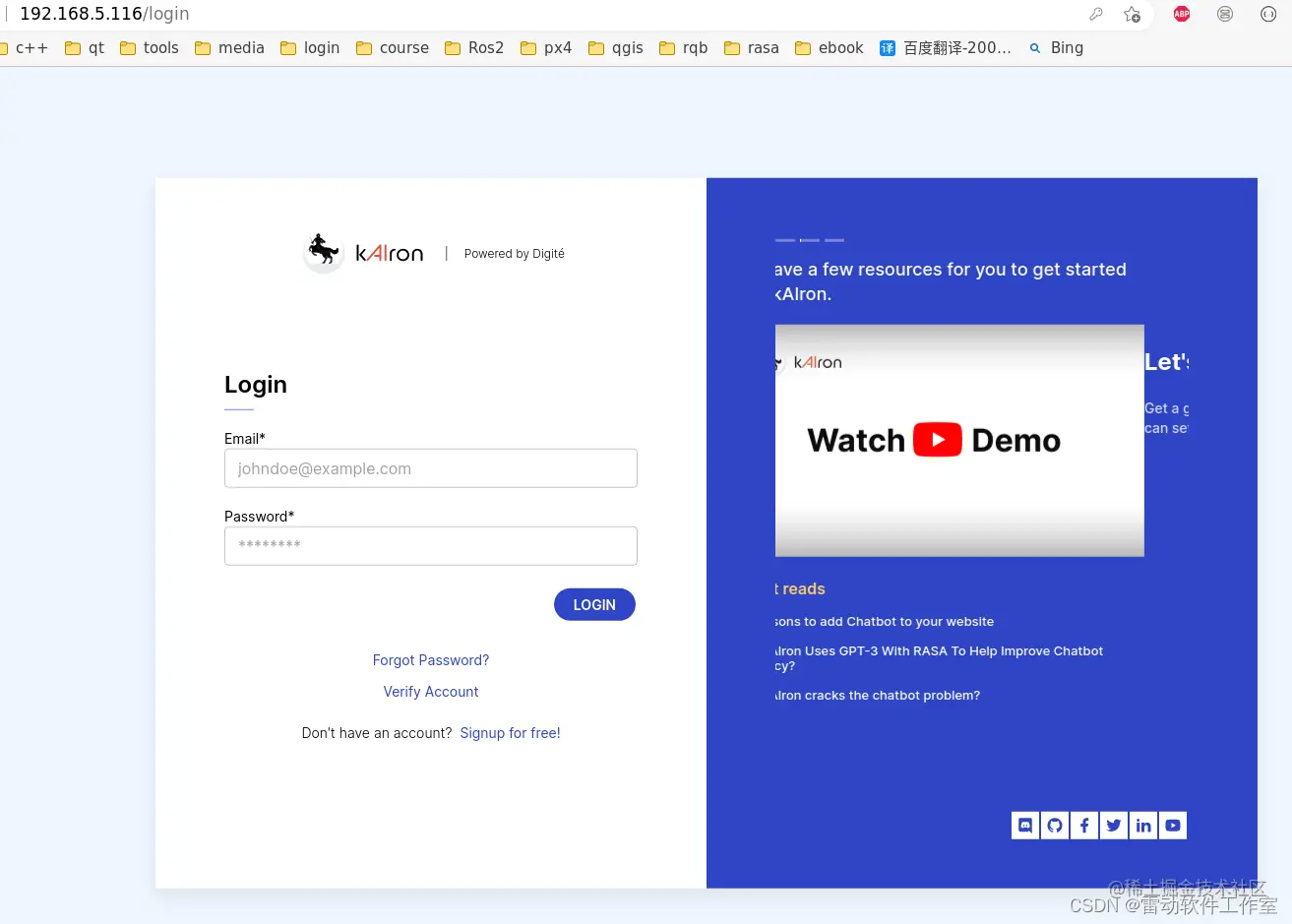
Task: Open the ebook bookmark folder
Action: [x=830, y=47]
